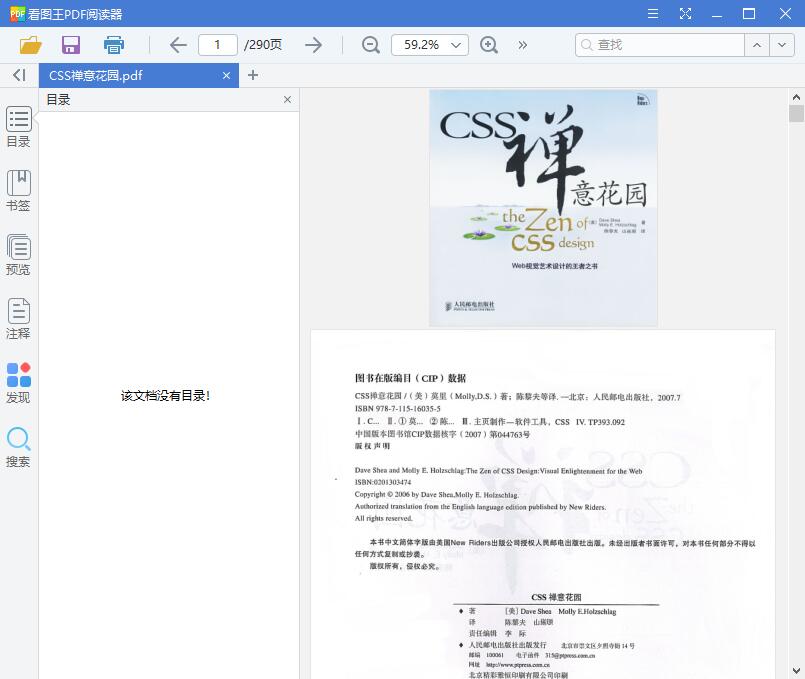Open the 发现 discover sidebar panel

click(x=18, y=383)
